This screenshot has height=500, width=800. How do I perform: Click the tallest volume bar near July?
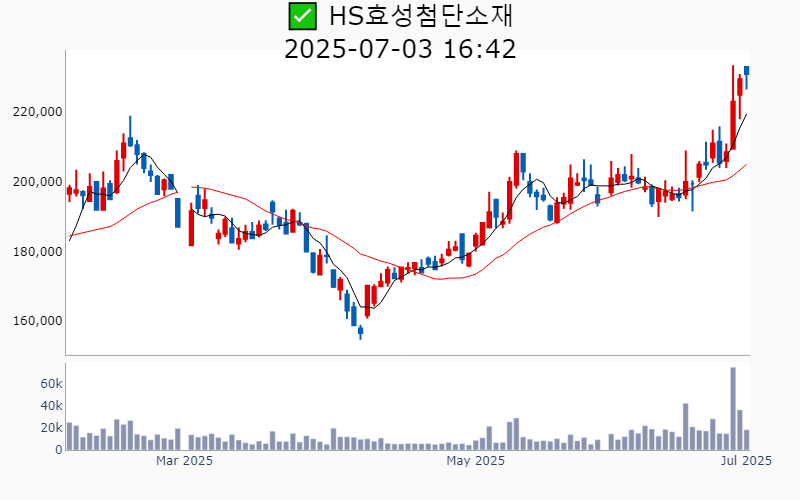coord(733,409)
